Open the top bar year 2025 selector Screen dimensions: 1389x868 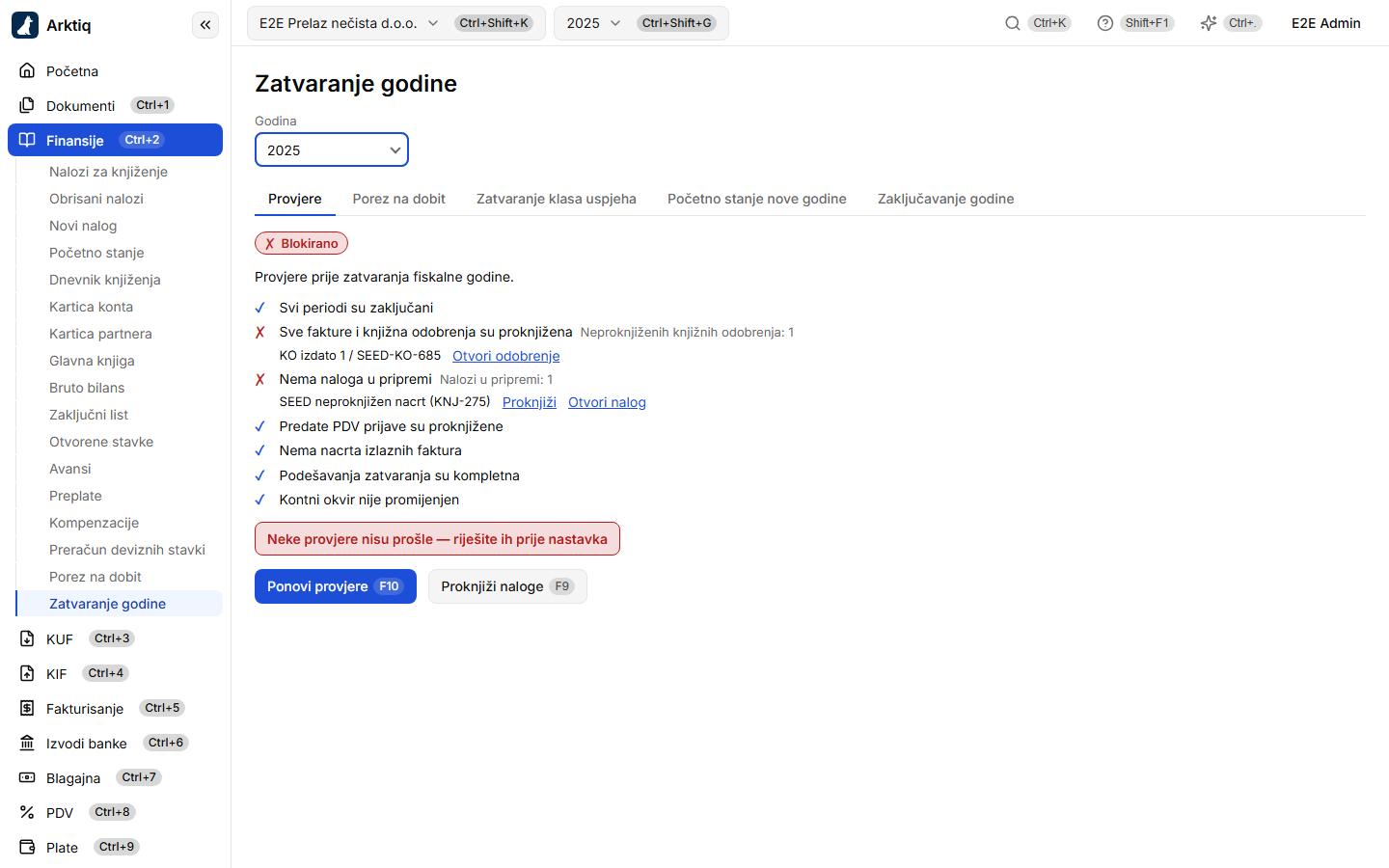641,23
